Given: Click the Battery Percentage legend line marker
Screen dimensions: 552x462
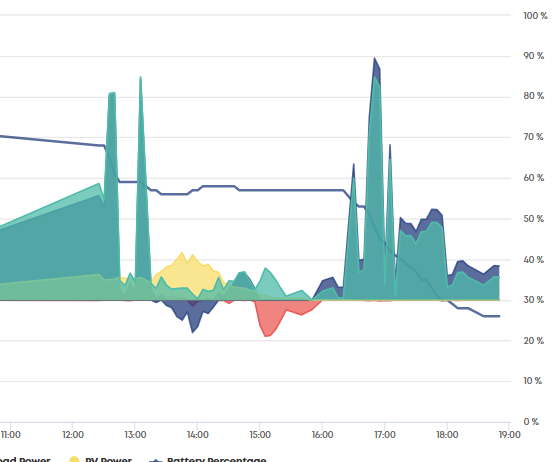Looking at the screenshot, I should (x=156, y=460).
